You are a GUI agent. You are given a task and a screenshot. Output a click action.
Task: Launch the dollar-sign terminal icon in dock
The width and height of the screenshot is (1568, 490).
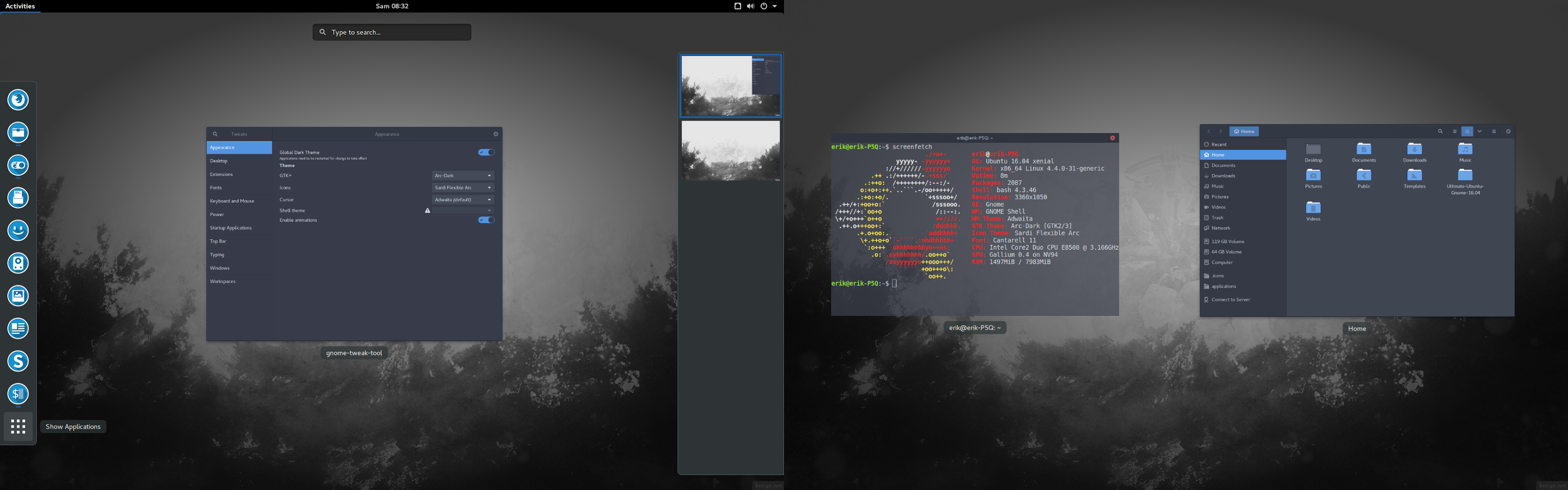18,394
